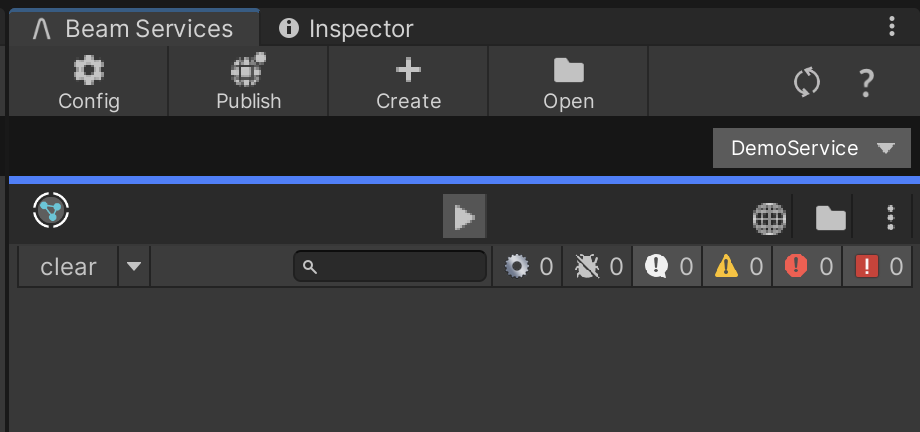Refresh the Beam Services panel
920x432 pixels.
[807, 83]
